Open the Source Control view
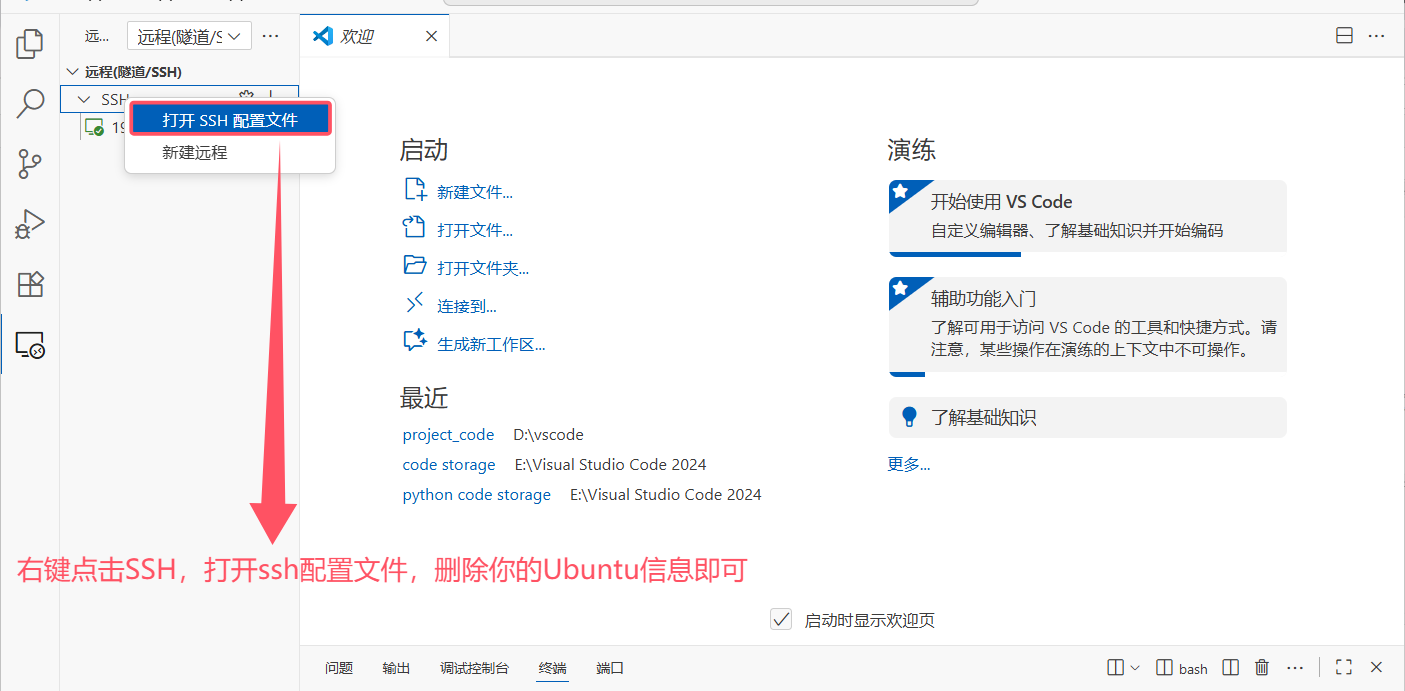This screenshot has height=691, width=1405. tap(29, 163)
